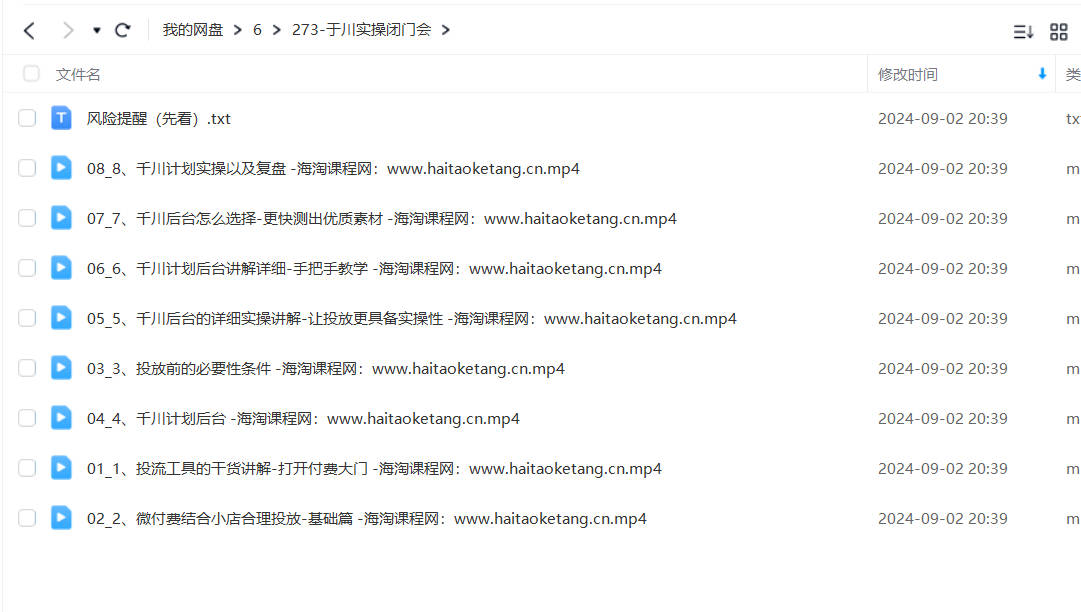This screenshot has height=612, width=1081.
Task: Click the text file icon of 风险提醒
Action: pyautogui.click(x=61, y=118)
